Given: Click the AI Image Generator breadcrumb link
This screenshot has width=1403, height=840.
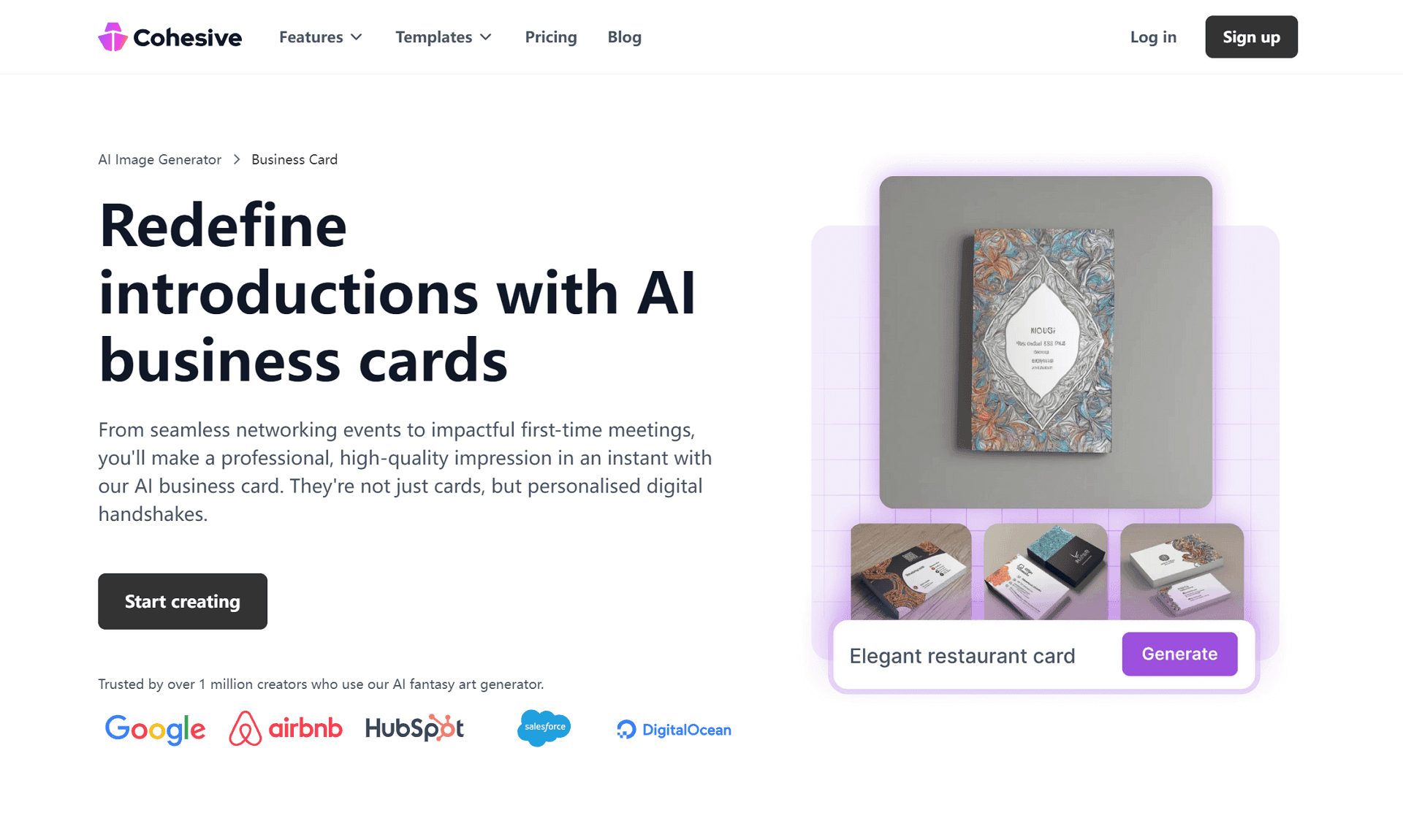Looking at the screenshot, I should coord(159,159).
